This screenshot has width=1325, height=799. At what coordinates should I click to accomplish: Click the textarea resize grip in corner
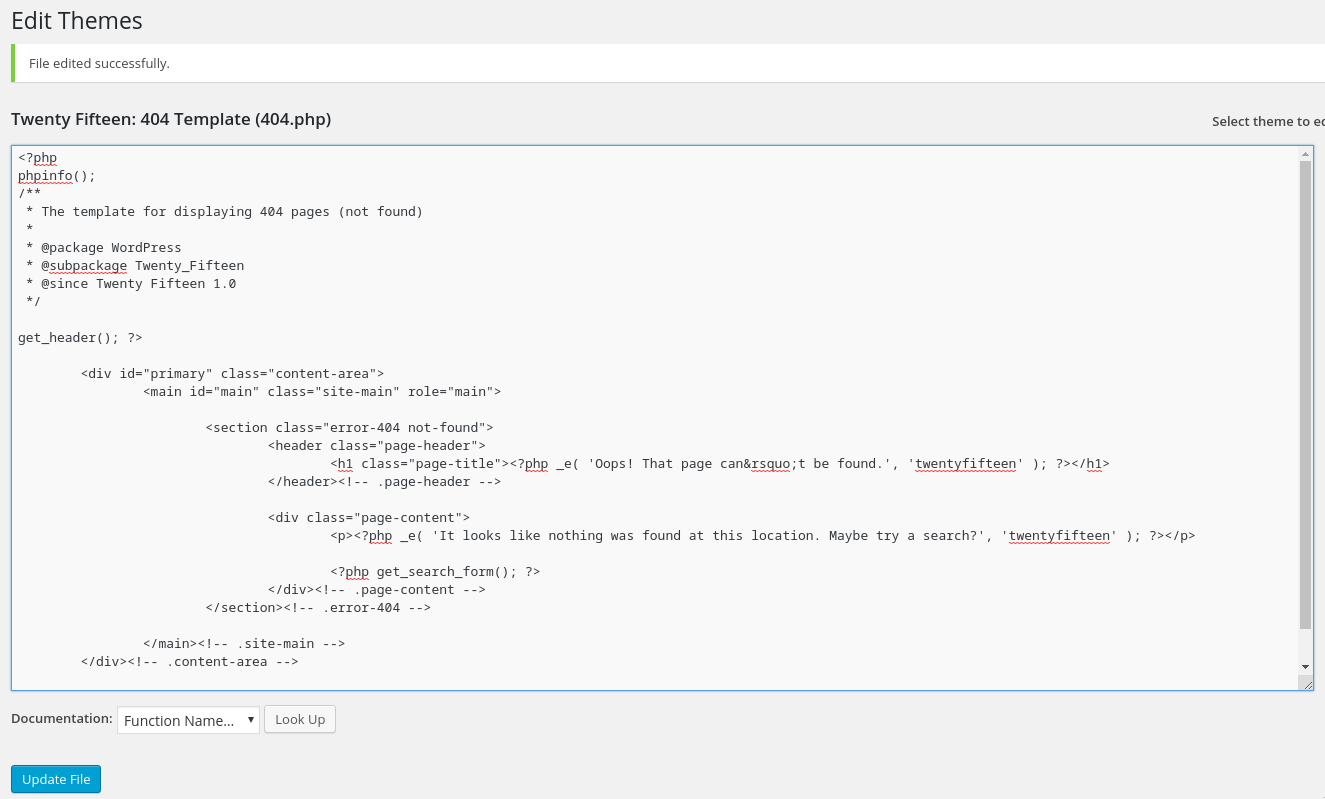1306,683
